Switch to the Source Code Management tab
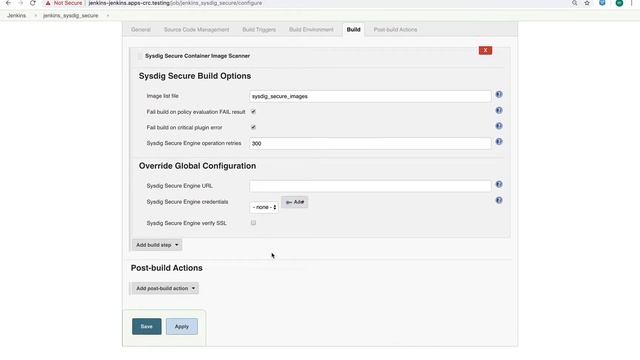 tap(196, 29)
